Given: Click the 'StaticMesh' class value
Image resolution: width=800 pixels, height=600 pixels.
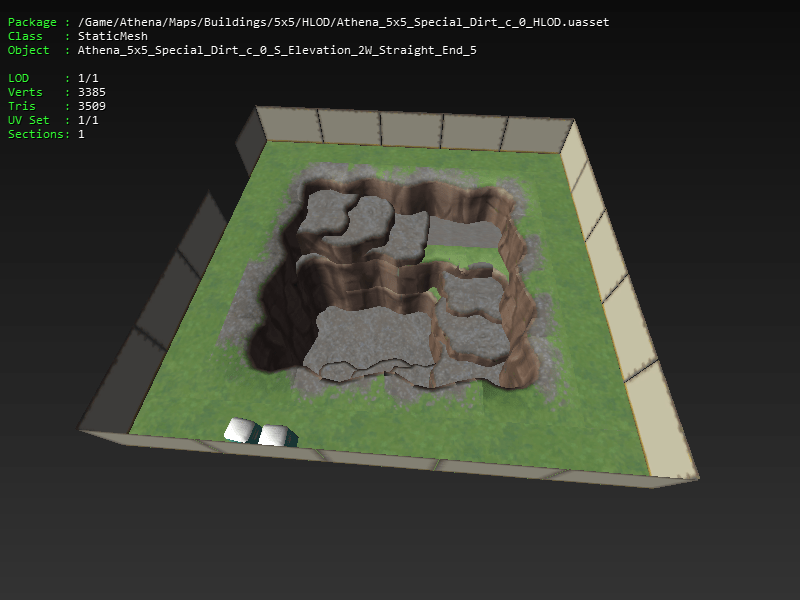Looking at the screenshot, I should coord(113,36).
